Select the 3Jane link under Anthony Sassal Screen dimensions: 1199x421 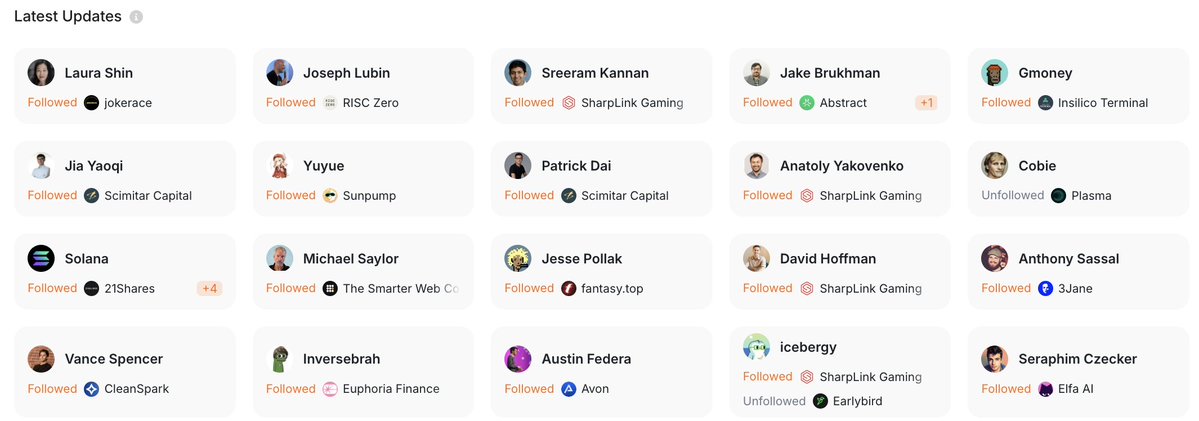coord(1075,288)
